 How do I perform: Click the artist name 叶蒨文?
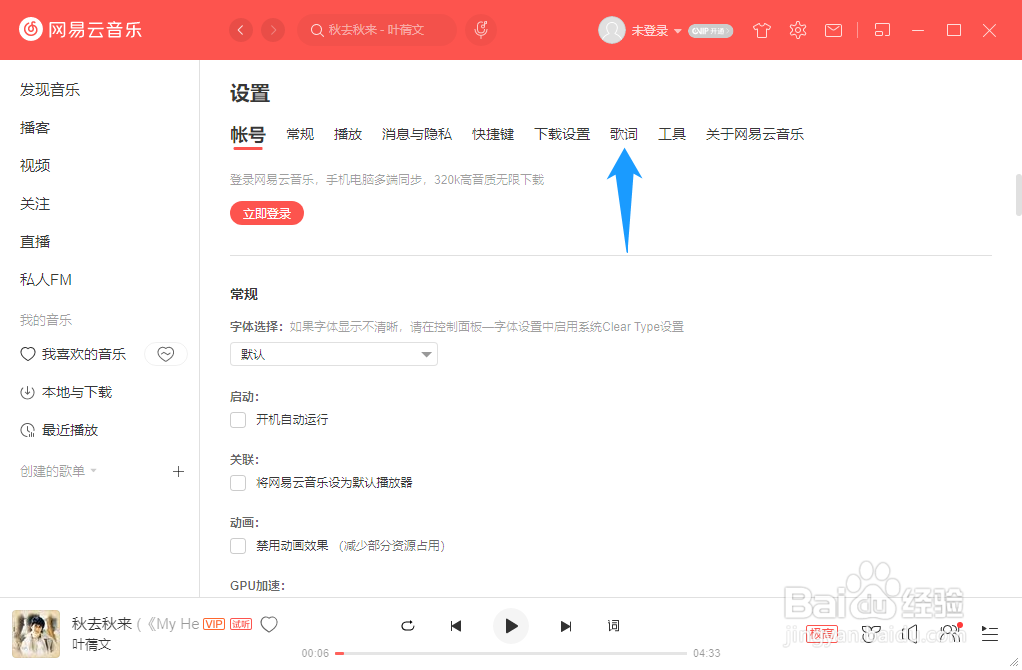(x=91, y=645)
